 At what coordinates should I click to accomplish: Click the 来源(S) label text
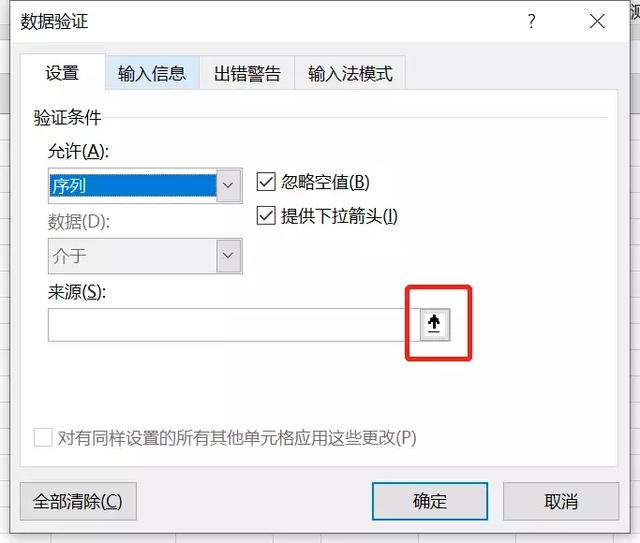[77, 292]
